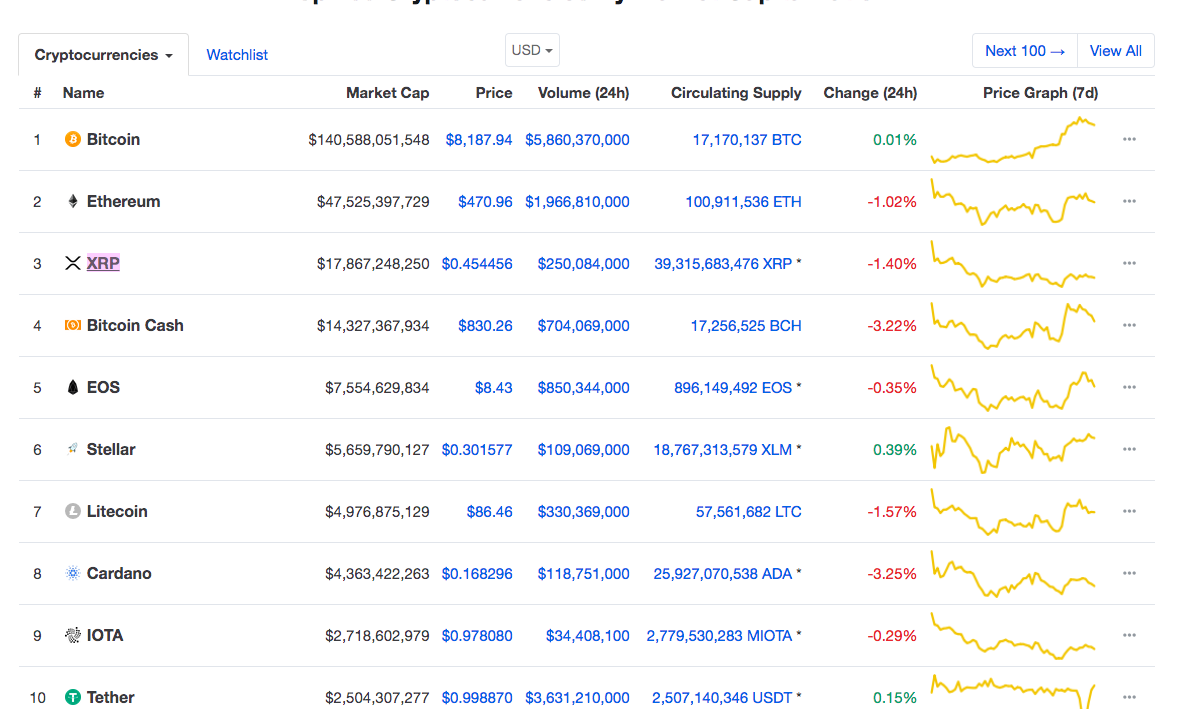This screenshot has height=709, width=1191.
Task: Open the Litecoin name link
Action: click(117, 511)
